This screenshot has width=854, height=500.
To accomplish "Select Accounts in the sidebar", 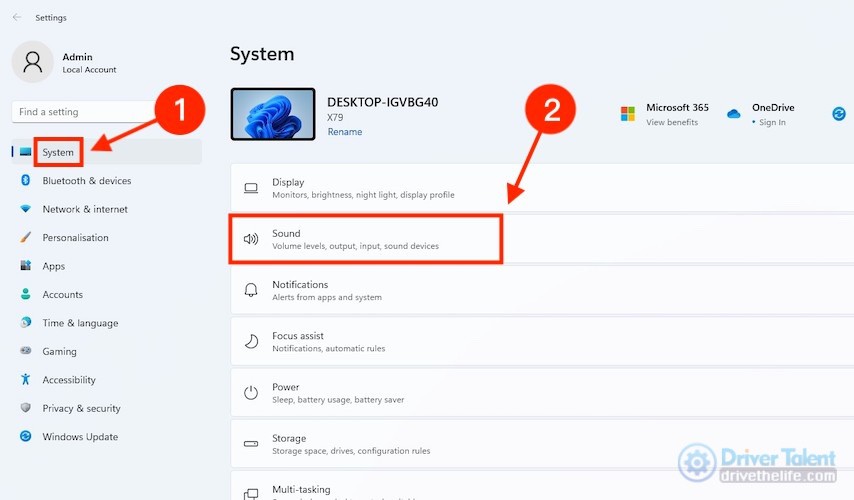I will coord(106,294).
